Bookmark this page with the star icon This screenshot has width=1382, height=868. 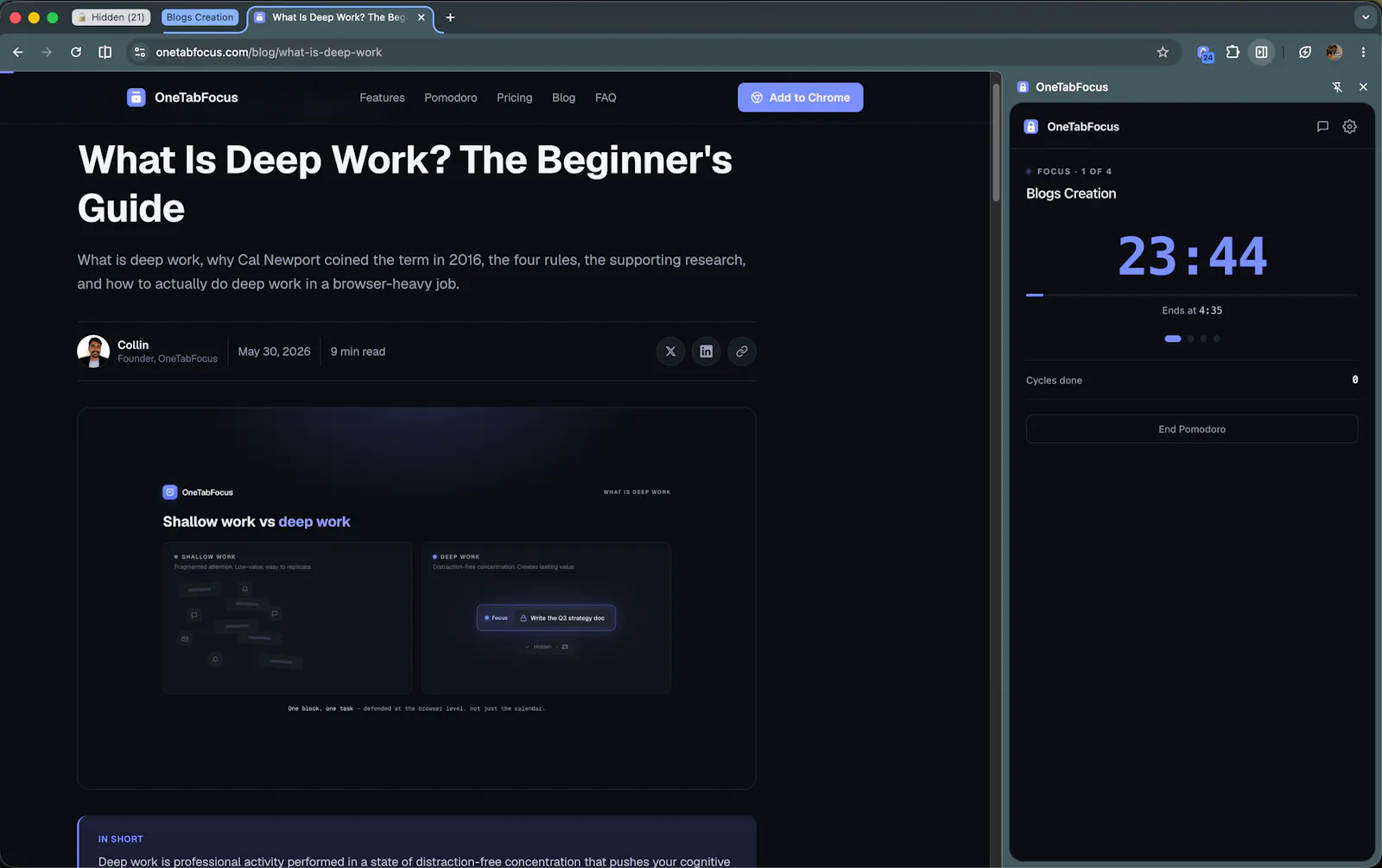[x=1163, y=52]
